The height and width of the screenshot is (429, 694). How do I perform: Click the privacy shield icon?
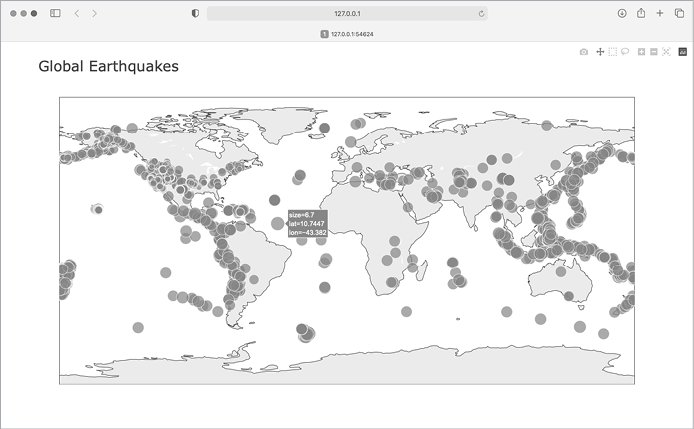coord(194,13)
